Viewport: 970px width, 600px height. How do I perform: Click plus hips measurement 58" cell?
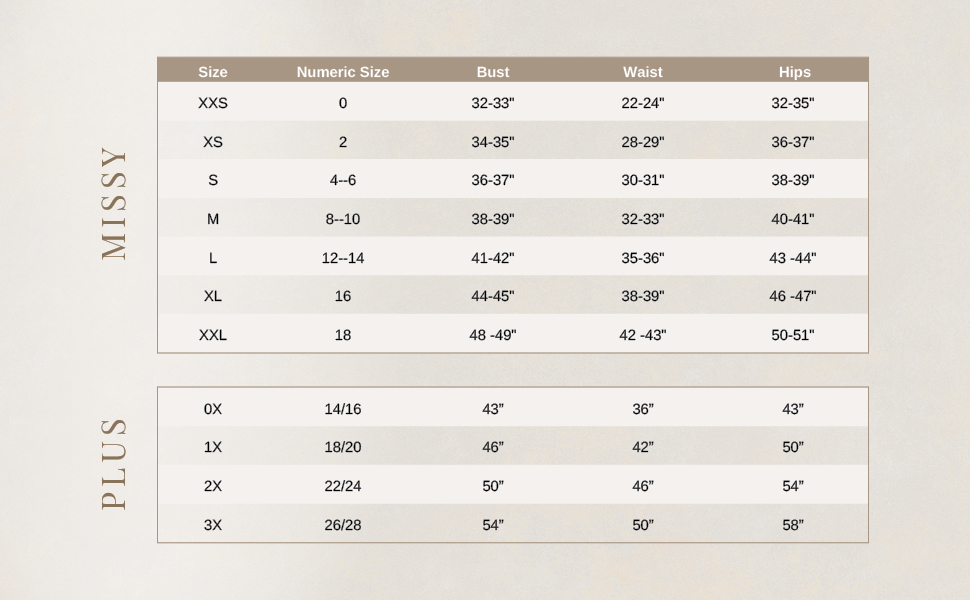(793, 525)
